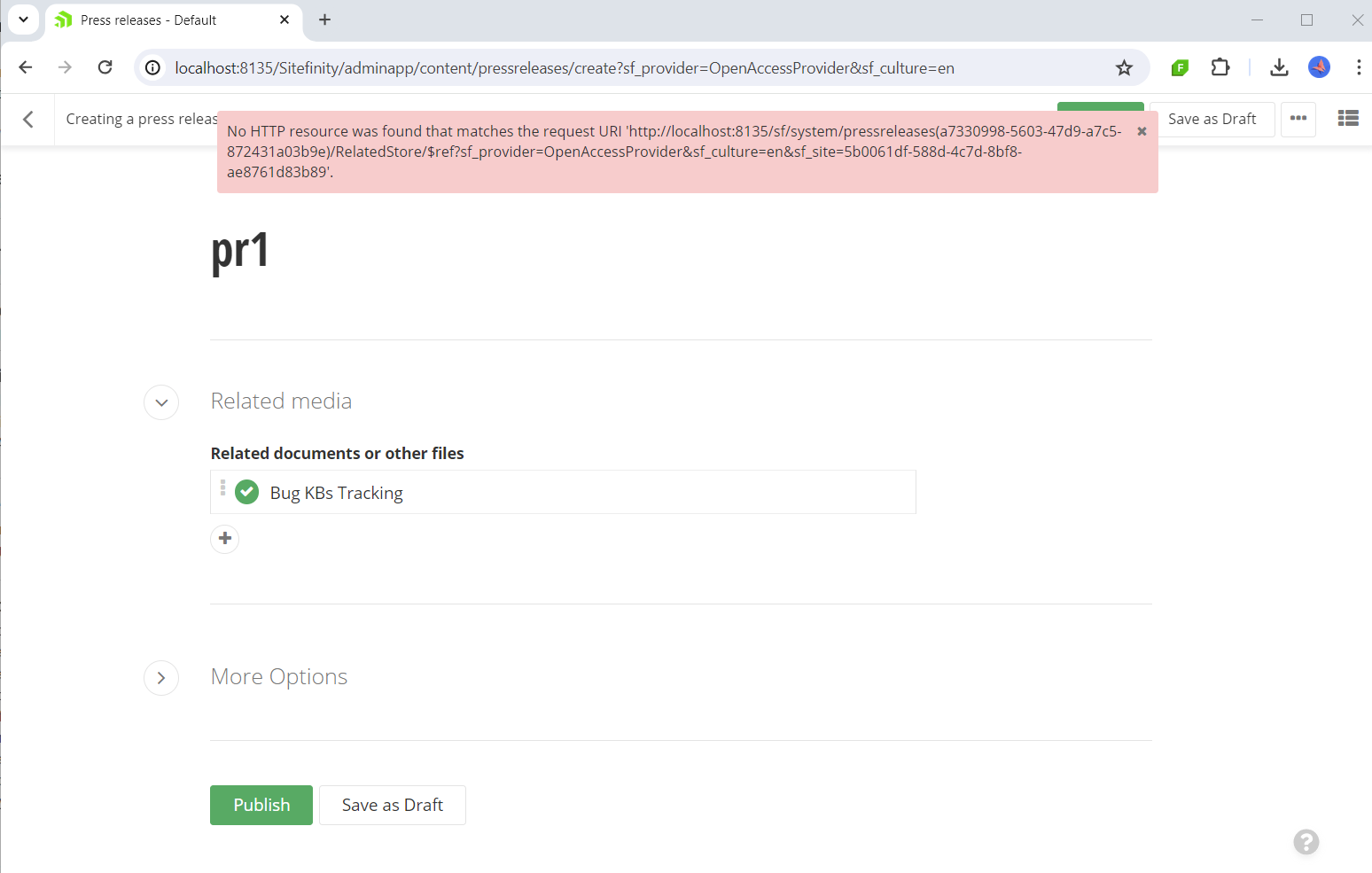1372x873 pixels.
Task: Click the No HTTP resource error text
Action: [x=674, y=152]
